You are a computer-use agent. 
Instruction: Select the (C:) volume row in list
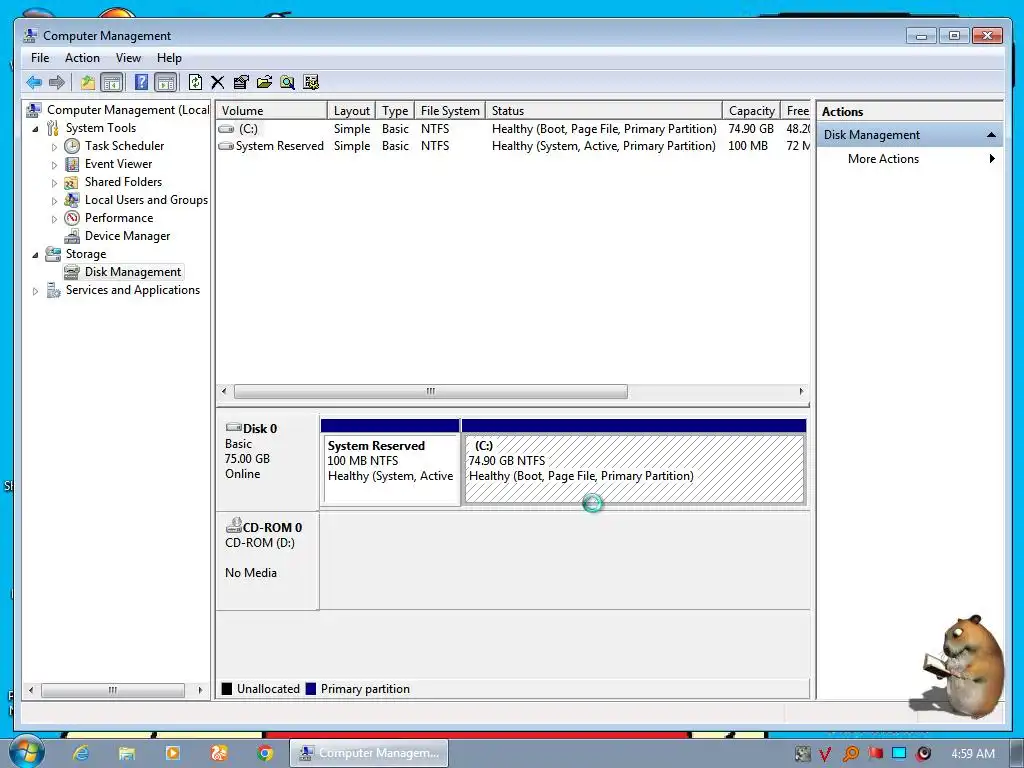click(513, 129)
